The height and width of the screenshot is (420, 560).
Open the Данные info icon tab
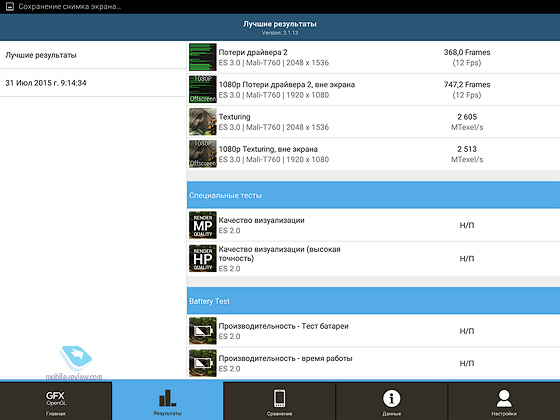click(x=391, y=401)
